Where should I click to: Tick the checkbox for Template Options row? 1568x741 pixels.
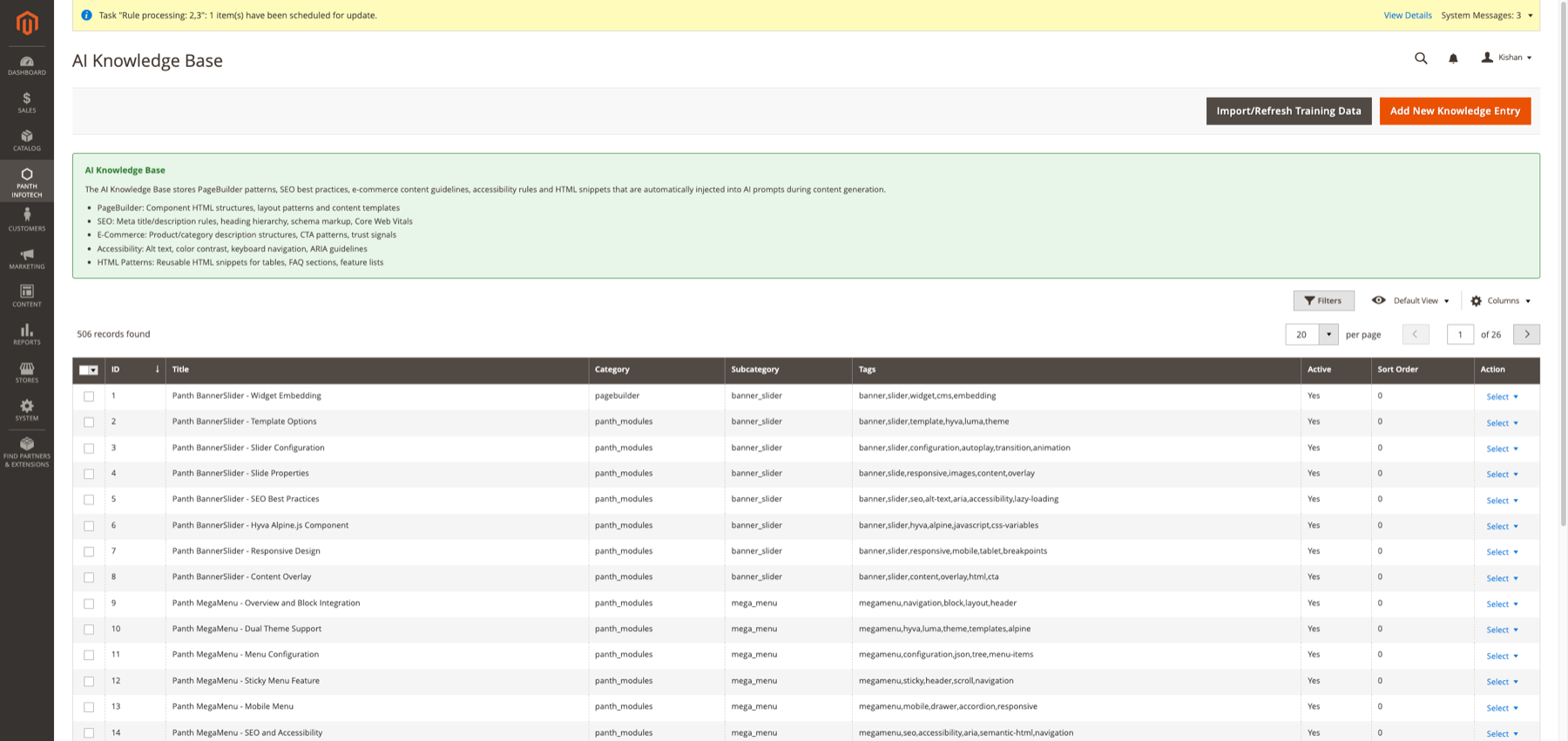pos(89,422)
